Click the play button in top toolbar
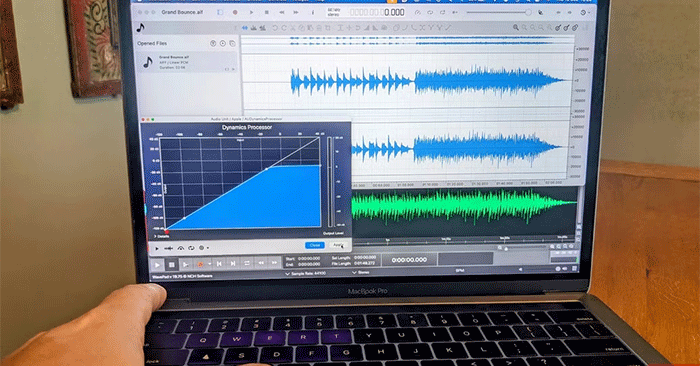700x366 pixels. tap(251, 12)
